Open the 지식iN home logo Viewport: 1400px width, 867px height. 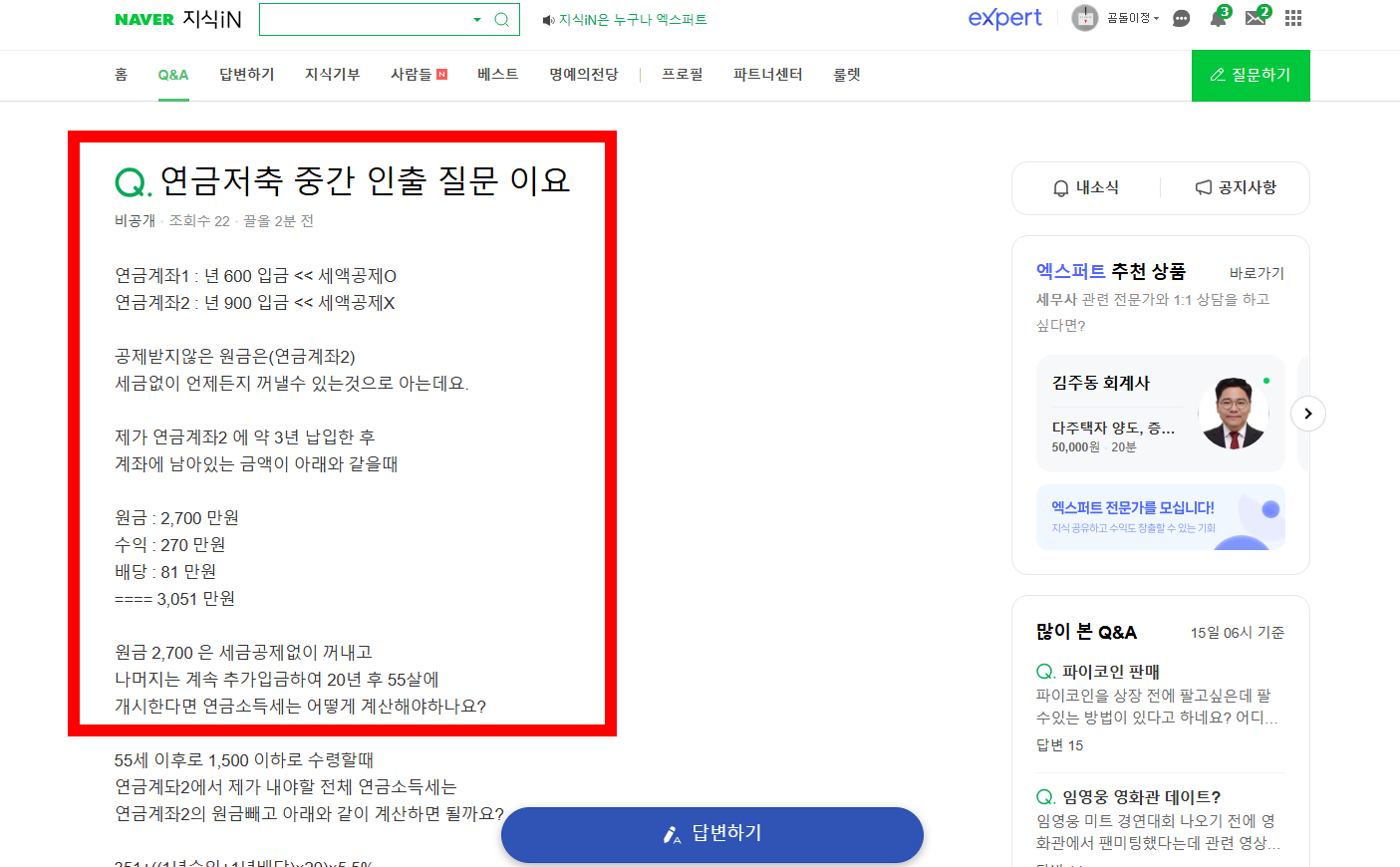point(212,19)
